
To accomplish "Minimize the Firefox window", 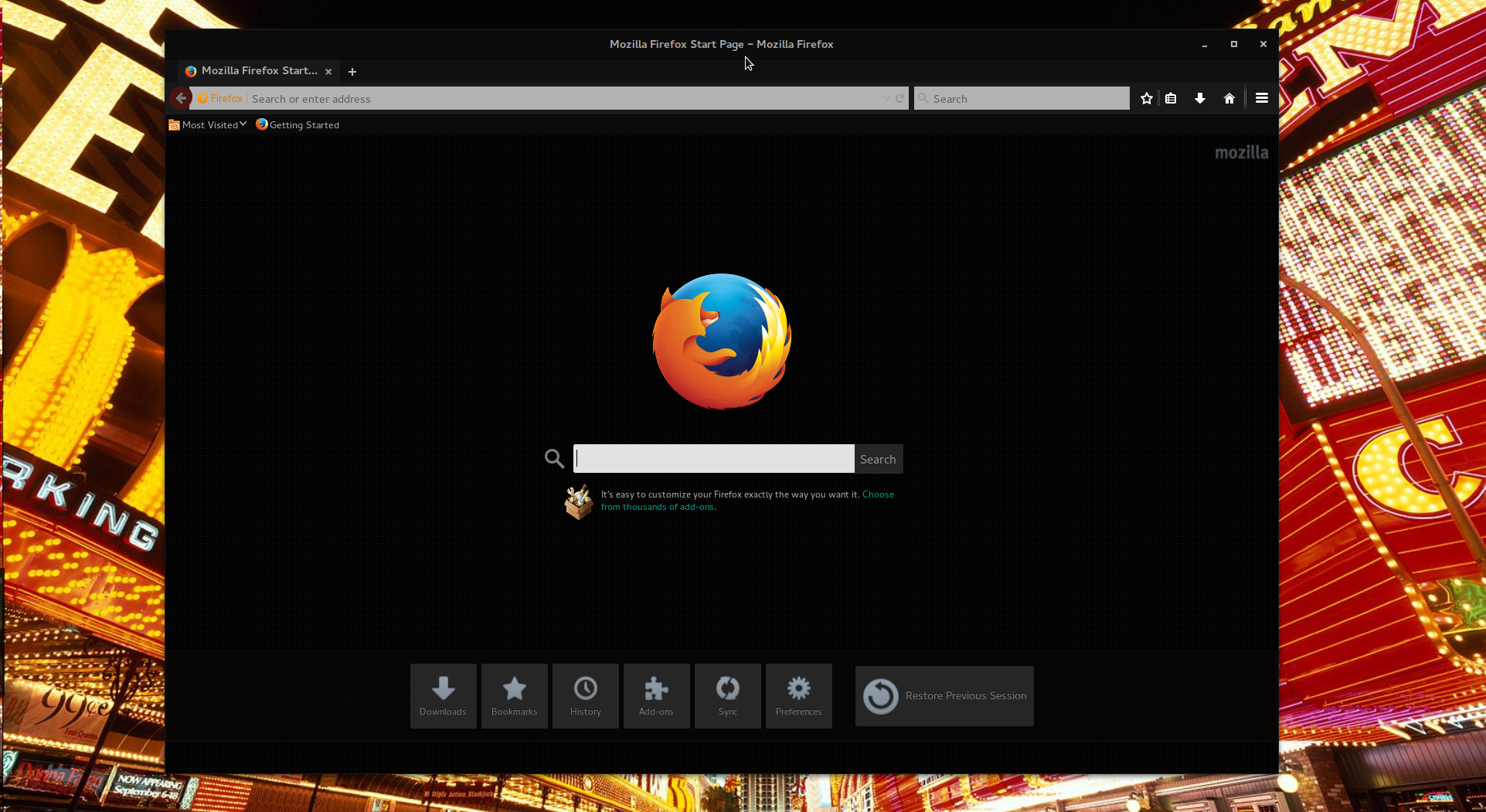I will (x=1205, y=45).
